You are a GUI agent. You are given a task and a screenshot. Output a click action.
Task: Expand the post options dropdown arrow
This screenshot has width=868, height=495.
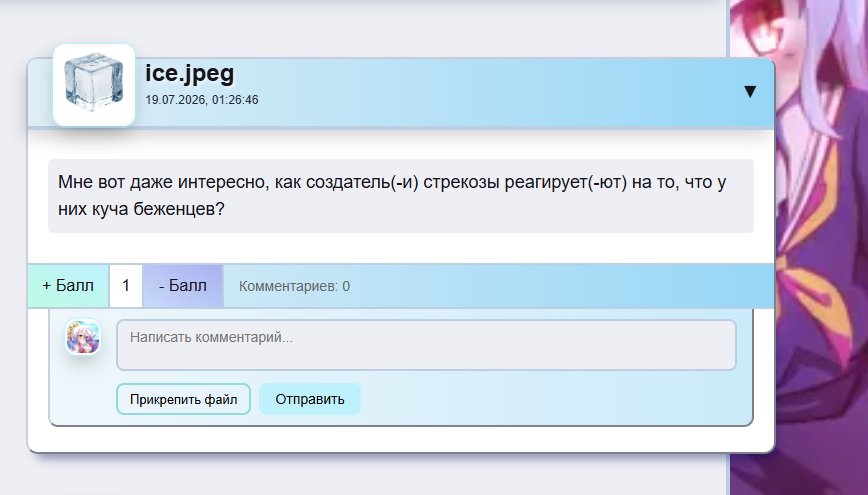coord(750,91)
